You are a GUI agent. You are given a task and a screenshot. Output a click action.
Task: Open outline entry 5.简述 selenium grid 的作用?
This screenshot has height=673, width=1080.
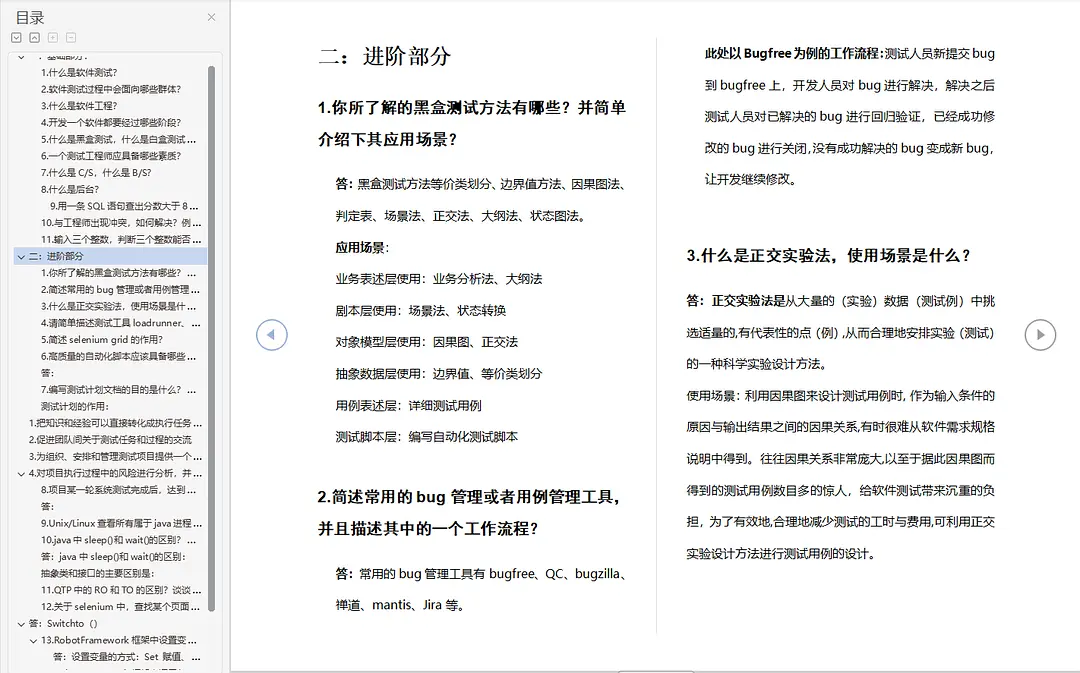[x=102, y=340]
